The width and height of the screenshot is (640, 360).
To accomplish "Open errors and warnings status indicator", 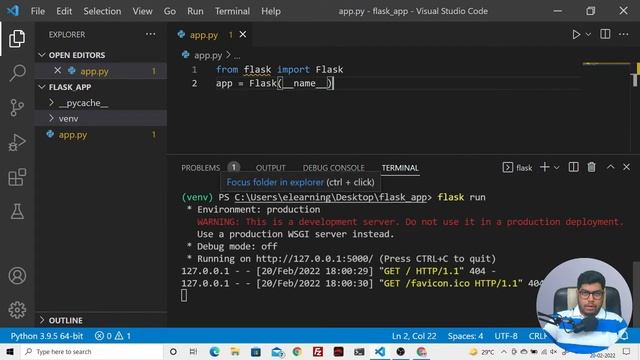I will [x=113, y=336].
